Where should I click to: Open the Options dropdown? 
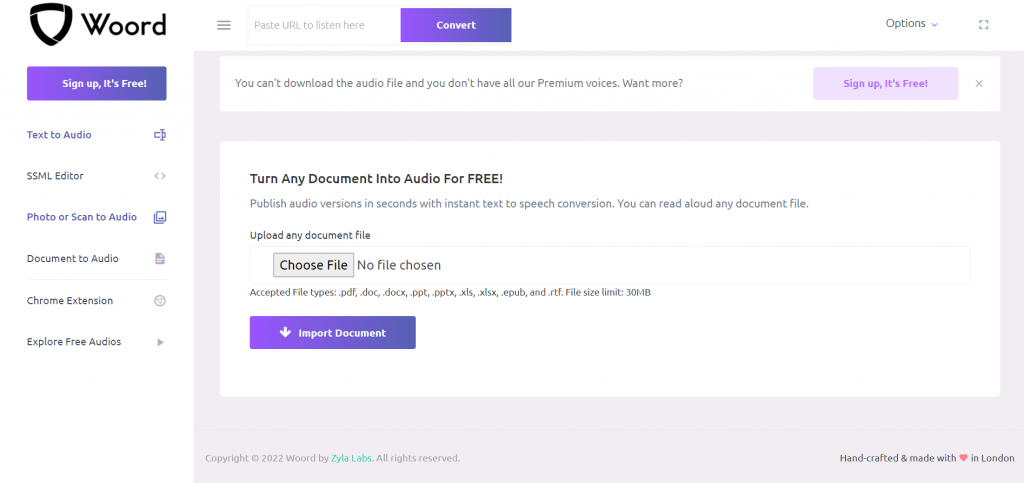(x=912, y=23)
